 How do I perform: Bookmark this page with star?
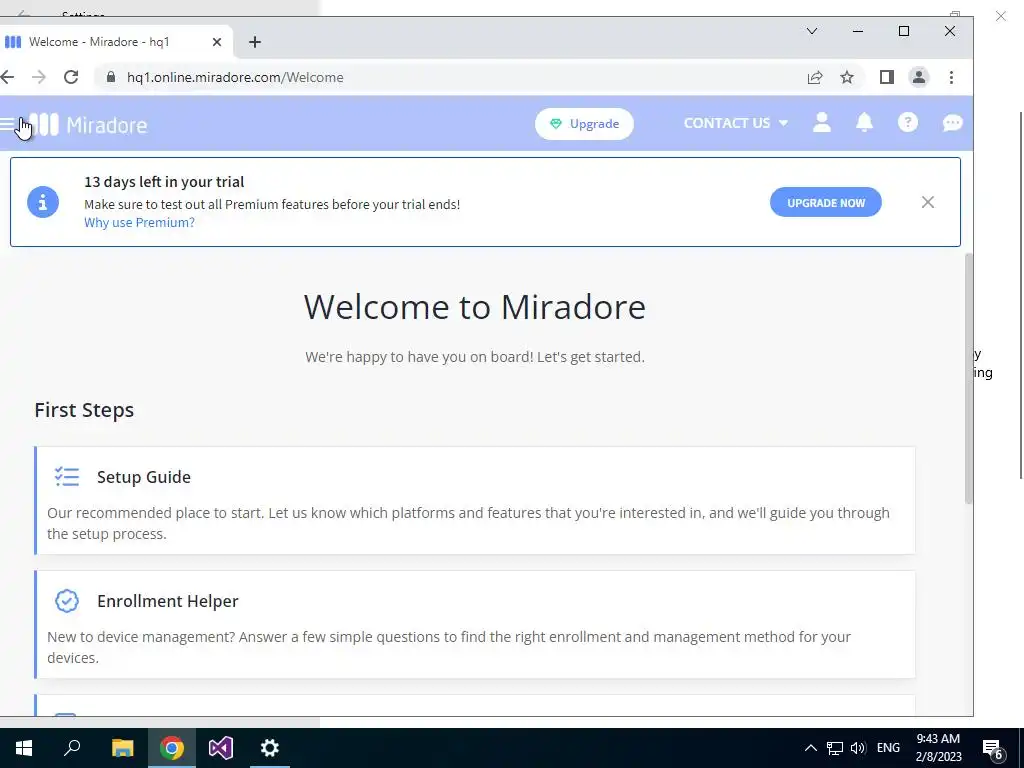[847, 77]
